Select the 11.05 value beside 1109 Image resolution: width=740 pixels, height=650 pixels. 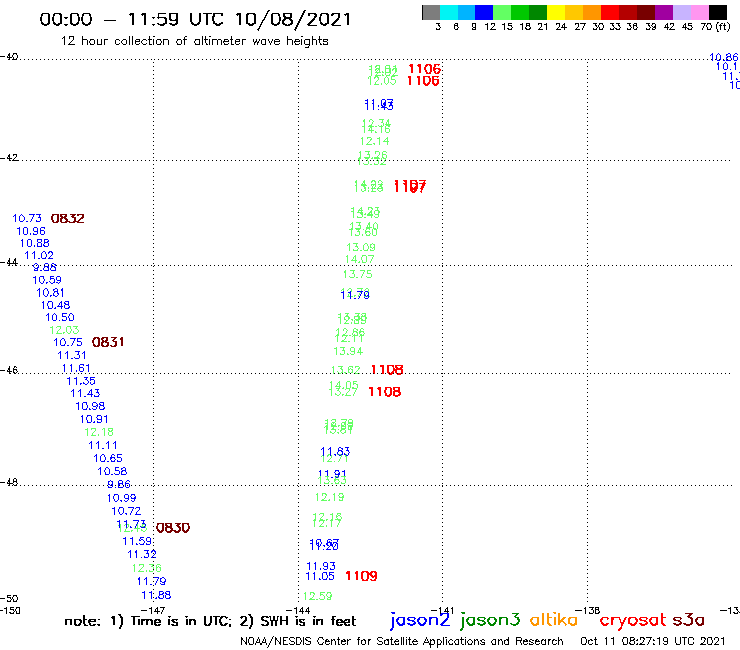(x=320, y=576)
